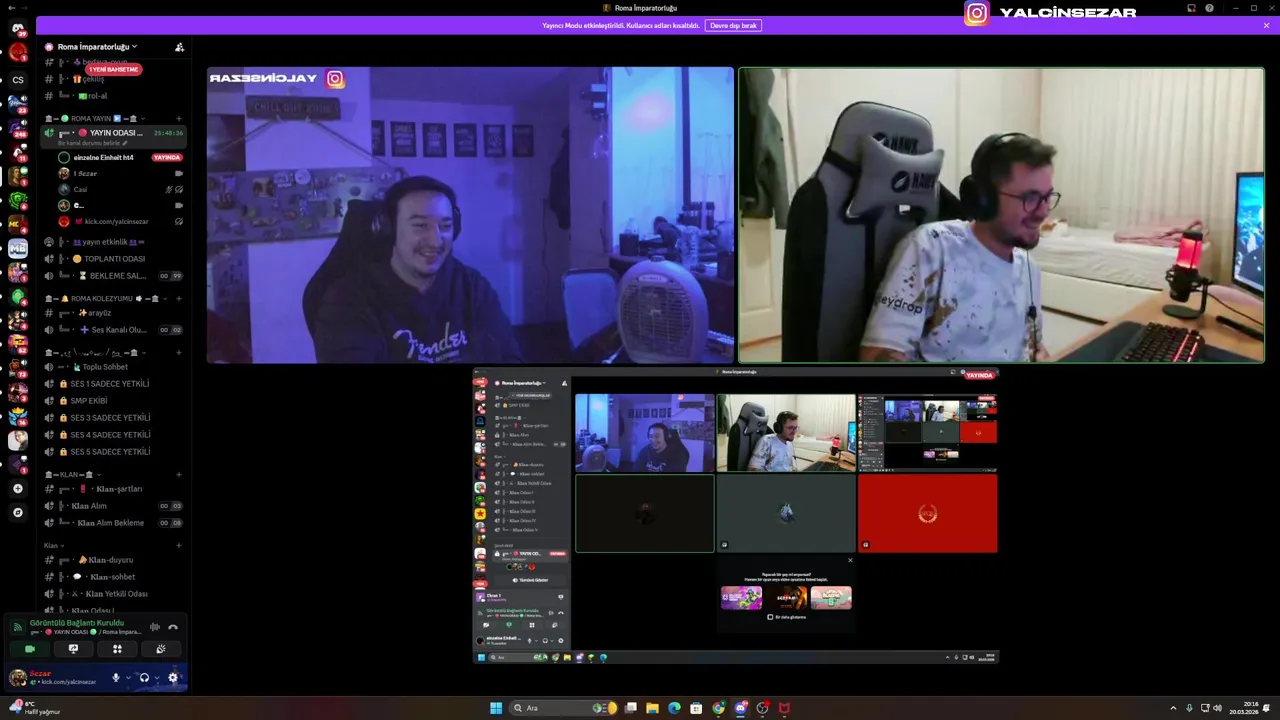Focus the webcam tile with gray gaming chair
The height and width of the screenshot is (720, 1280).
click(x=1001, y=215)
